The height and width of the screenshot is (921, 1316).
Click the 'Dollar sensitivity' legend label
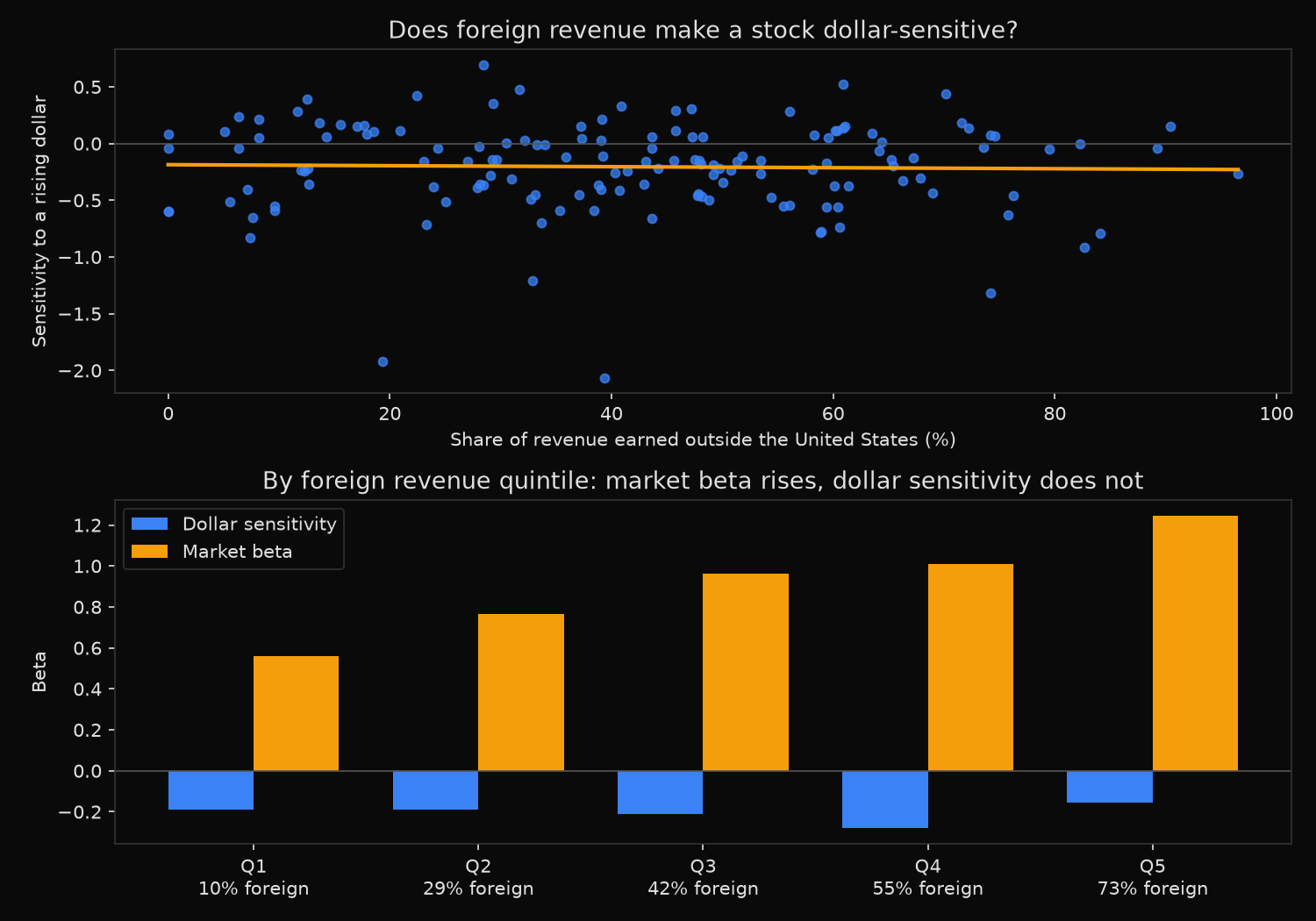(x=260, y=524)
